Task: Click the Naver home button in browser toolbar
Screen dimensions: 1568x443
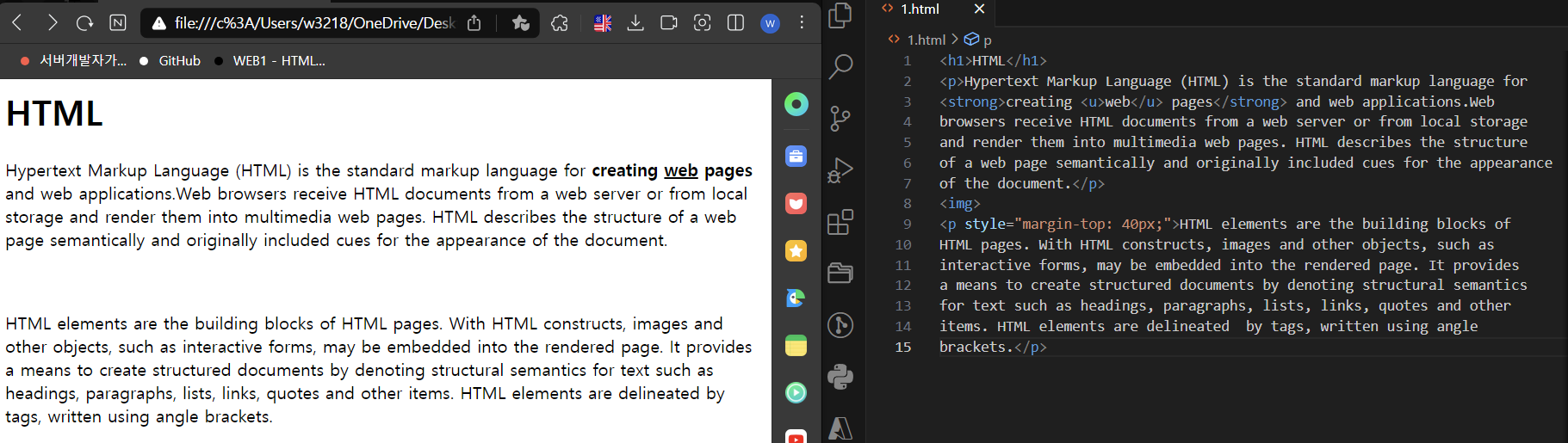Action: tap(118, 22)
